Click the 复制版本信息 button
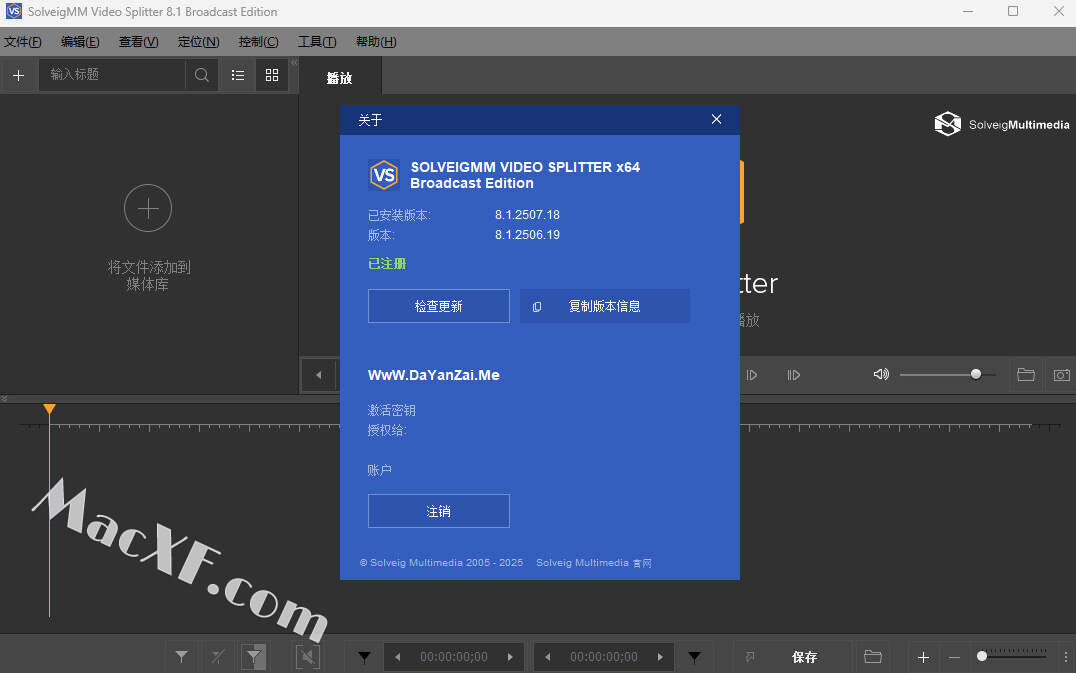The height and width of the screenshot is (673, 1076). coord(605,306)
